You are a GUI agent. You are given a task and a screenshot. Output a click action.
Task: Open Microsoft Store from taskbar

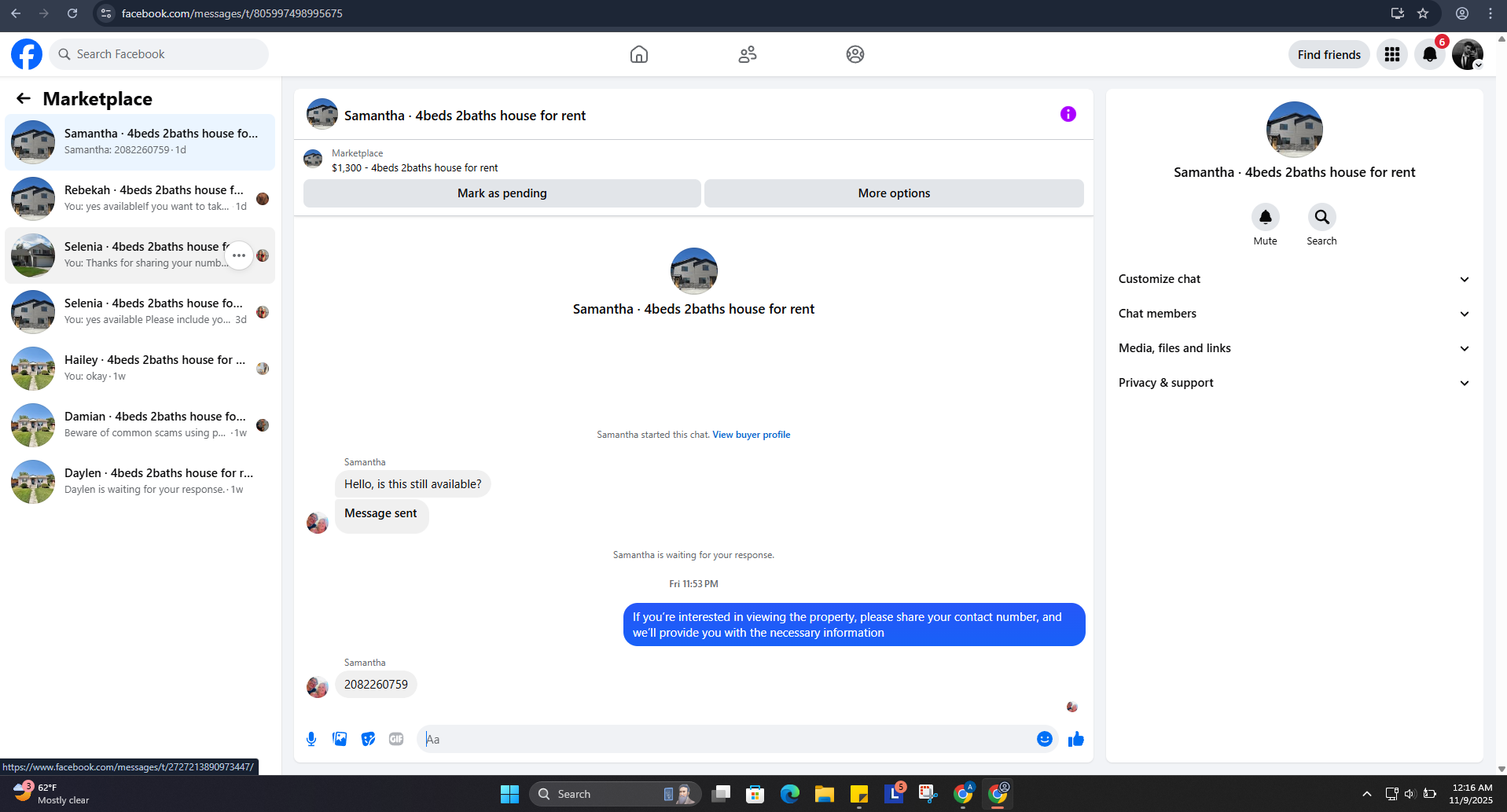(755, 794)
